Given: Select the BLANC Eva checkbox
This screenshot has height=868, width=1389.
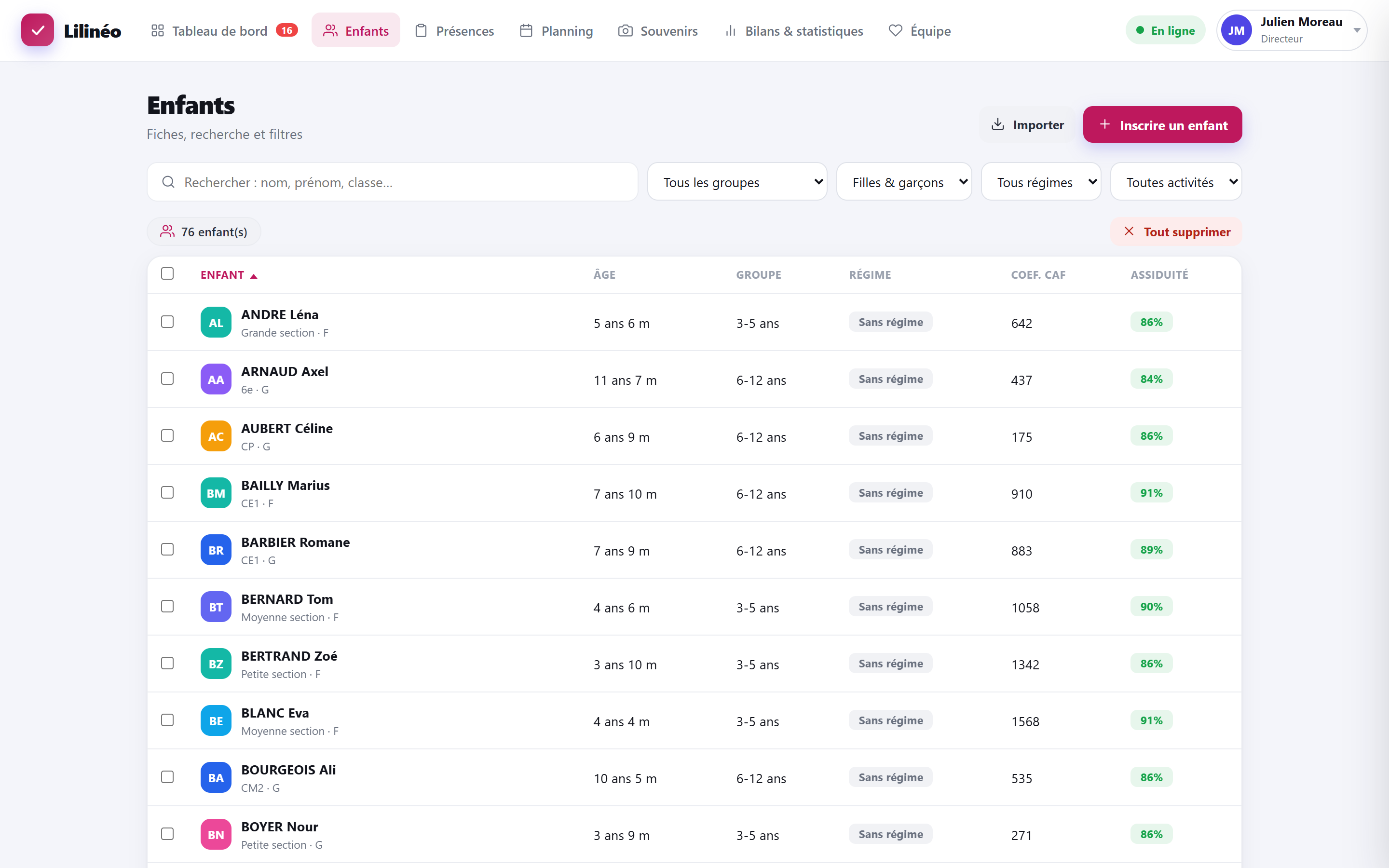Looking at the screenshot, I should (168, 719).
